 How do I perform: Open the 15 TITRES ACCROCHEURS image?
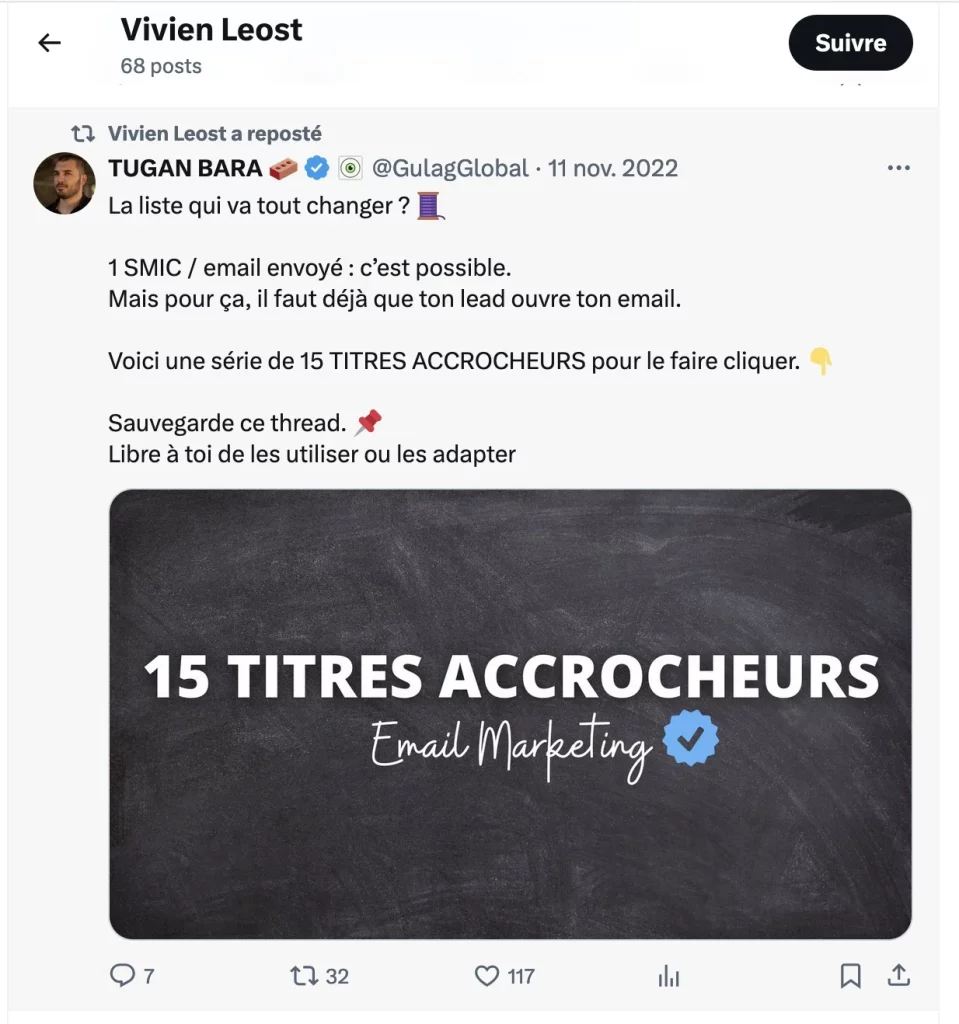[x=510, y=714]
